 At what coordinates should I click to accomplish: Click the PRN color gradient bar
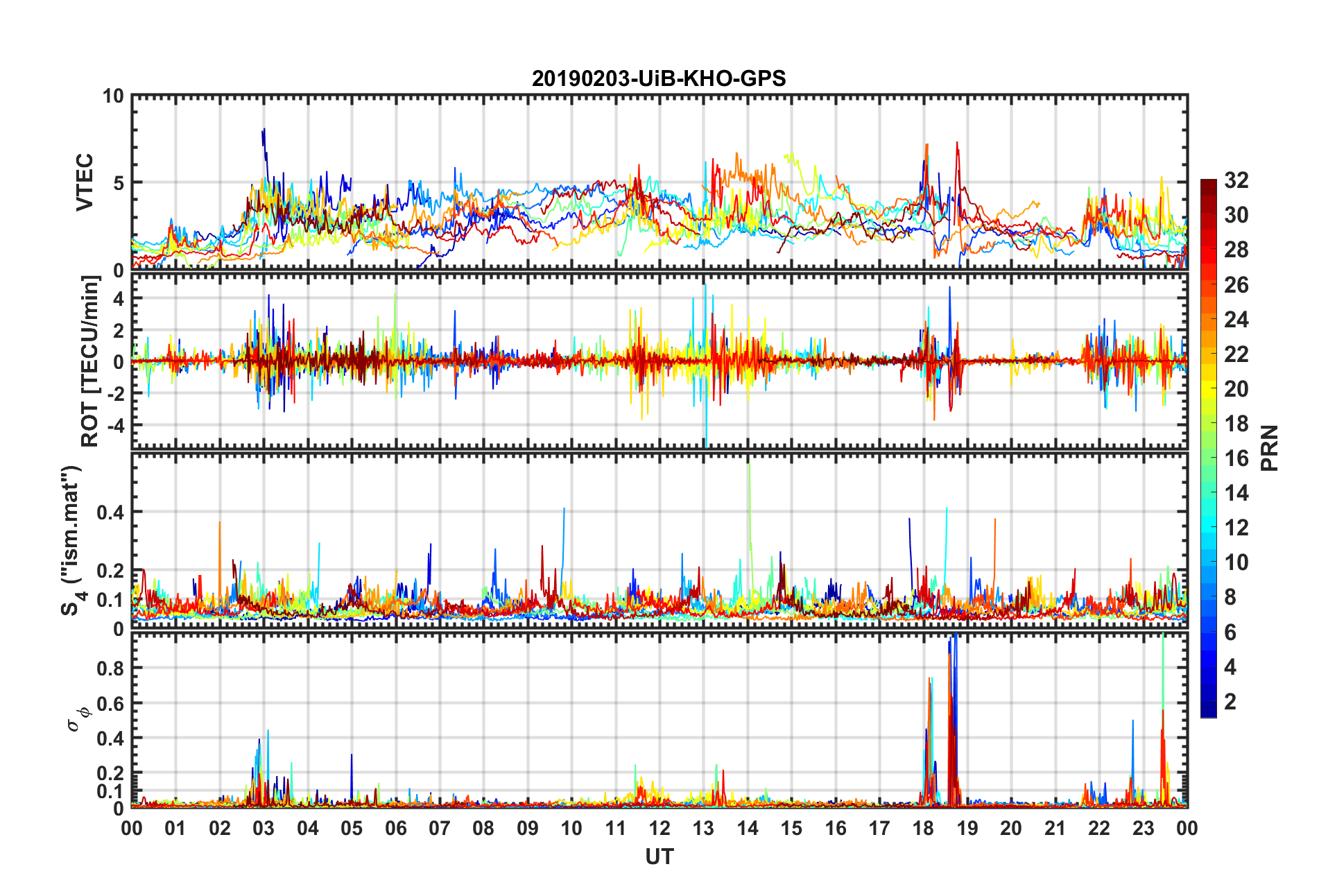(x=1209, y=449)
